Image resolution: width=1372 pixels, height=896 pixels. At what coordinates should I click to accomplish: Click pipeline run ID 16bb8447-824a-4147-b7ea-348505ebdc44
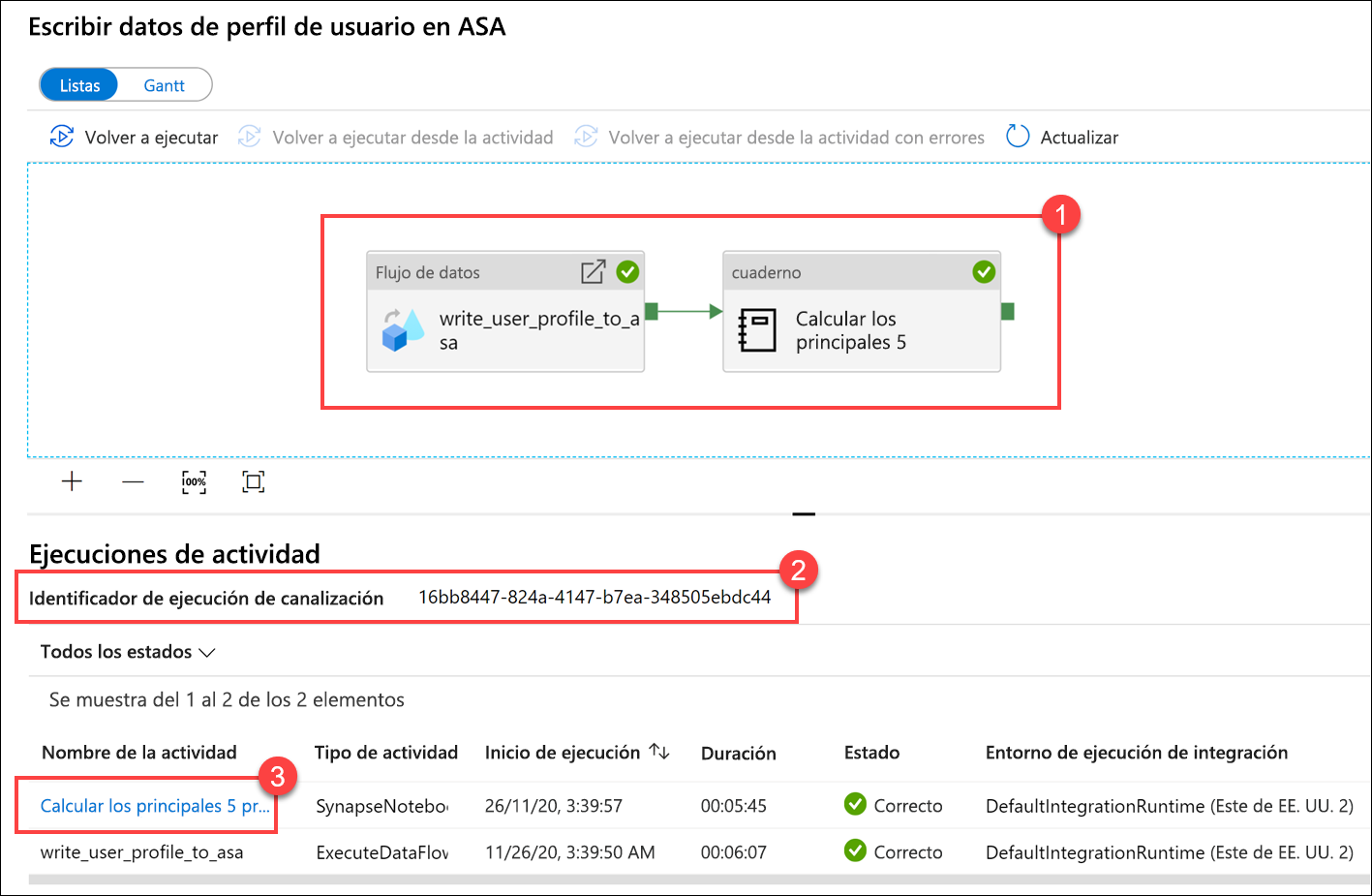point(595,597)
